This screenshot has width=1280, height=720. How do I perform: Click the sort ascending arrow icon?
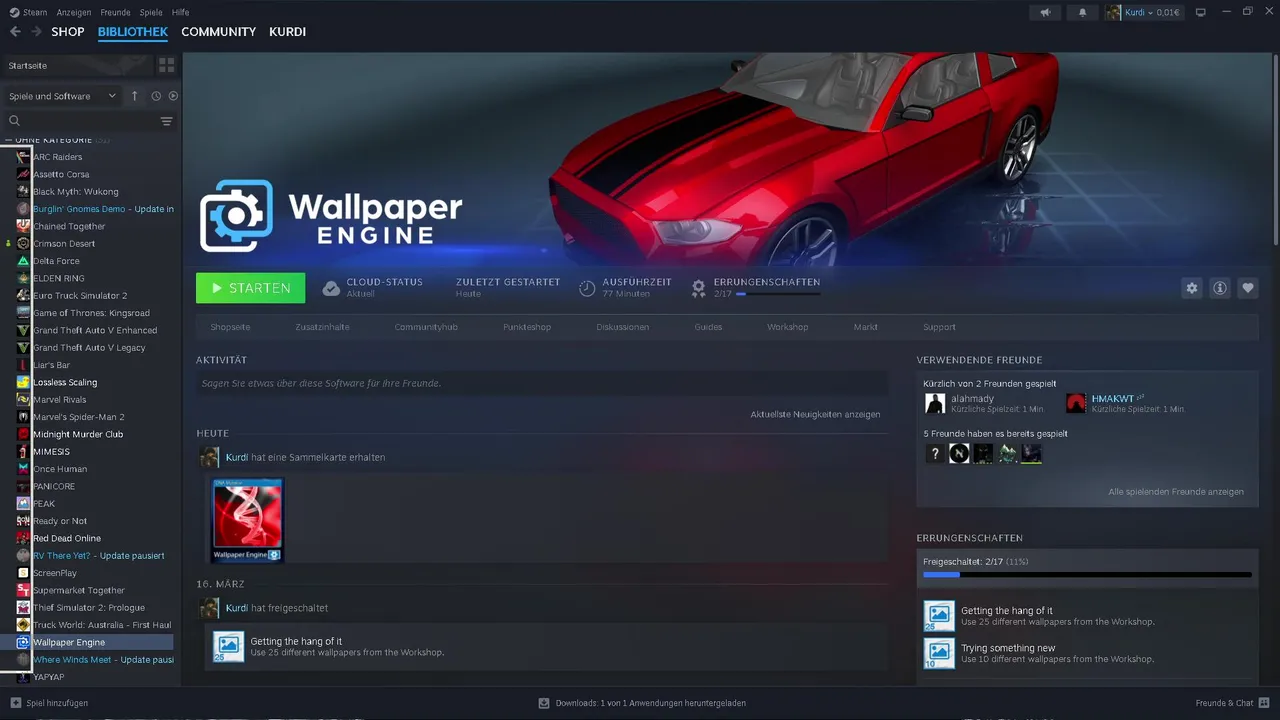pos(134,96)
